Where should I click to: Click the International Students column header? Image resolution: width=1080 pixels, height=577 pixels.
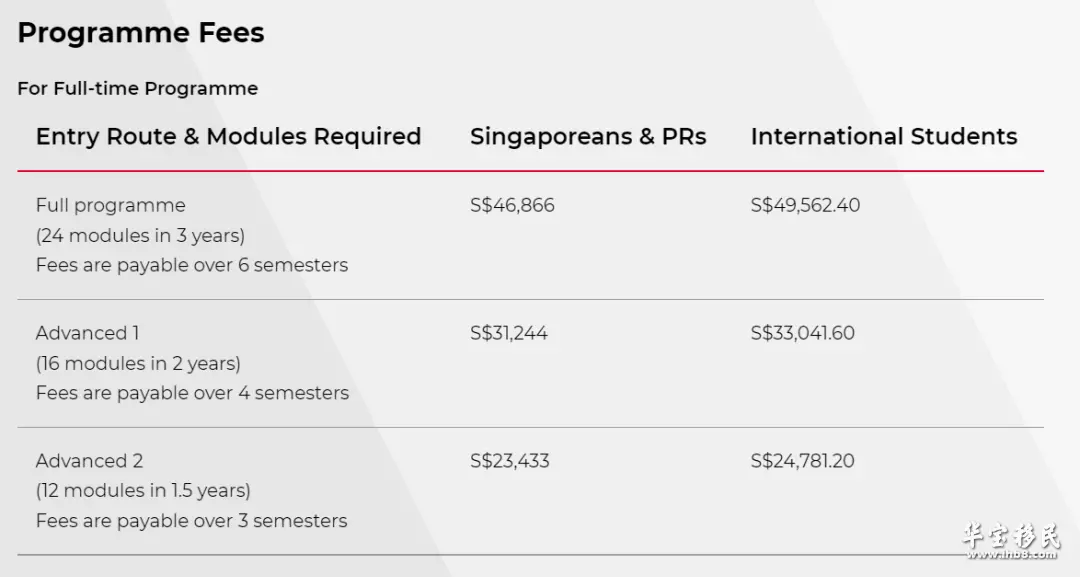(x=884, y=136)
